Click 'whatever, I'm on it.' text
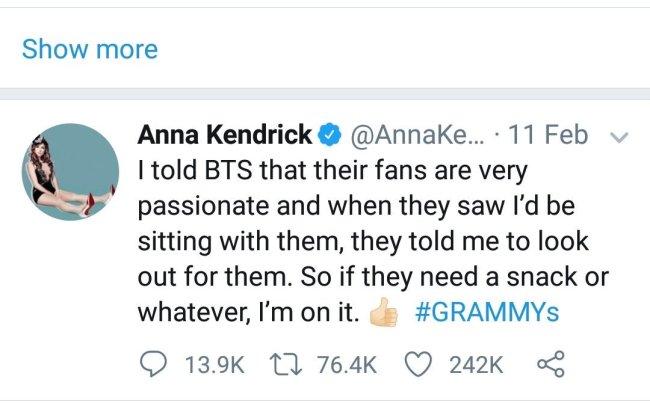The image size is (650, 403). 248,312
